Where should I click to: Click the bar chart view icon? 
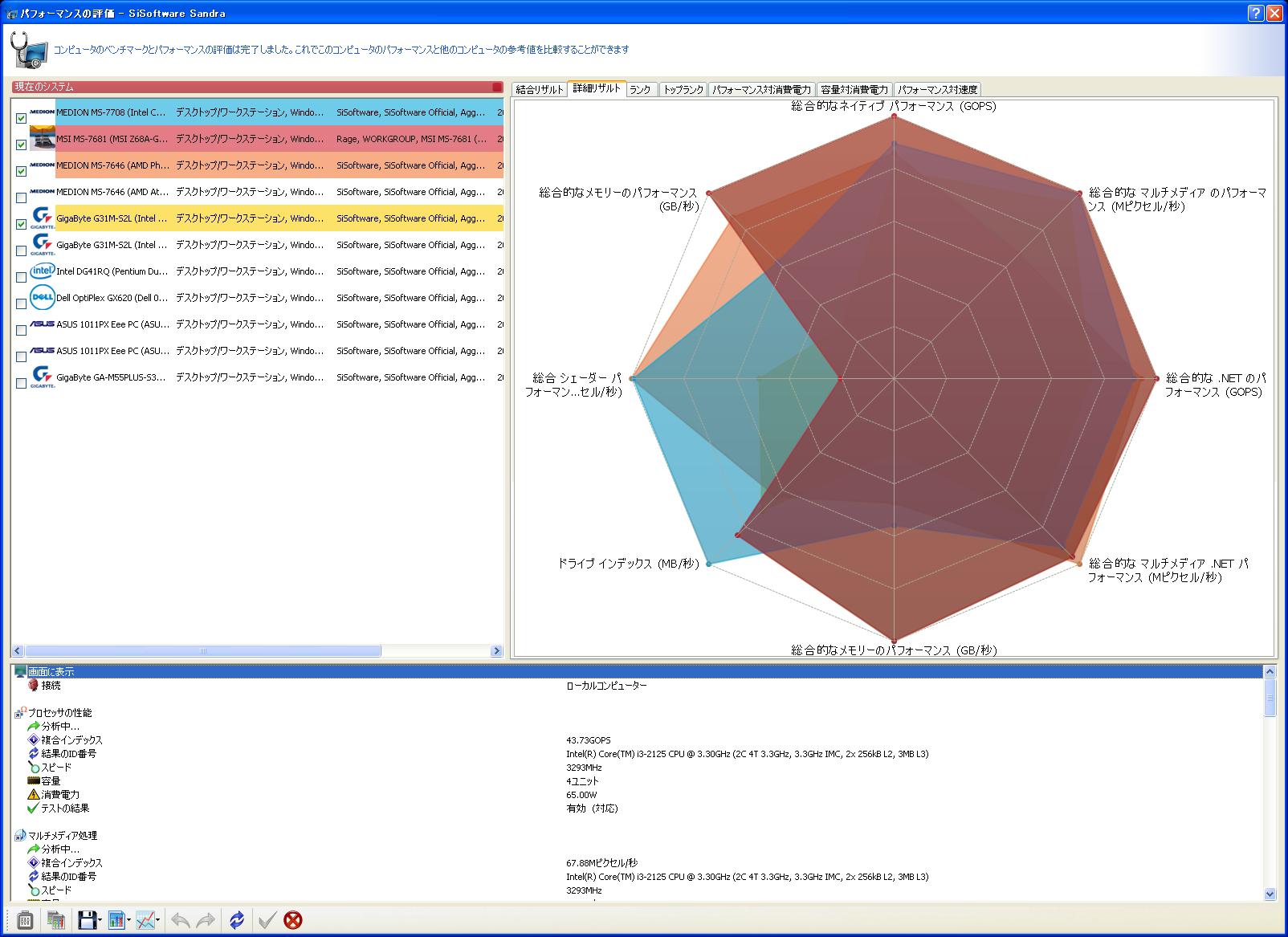[116, 920]
